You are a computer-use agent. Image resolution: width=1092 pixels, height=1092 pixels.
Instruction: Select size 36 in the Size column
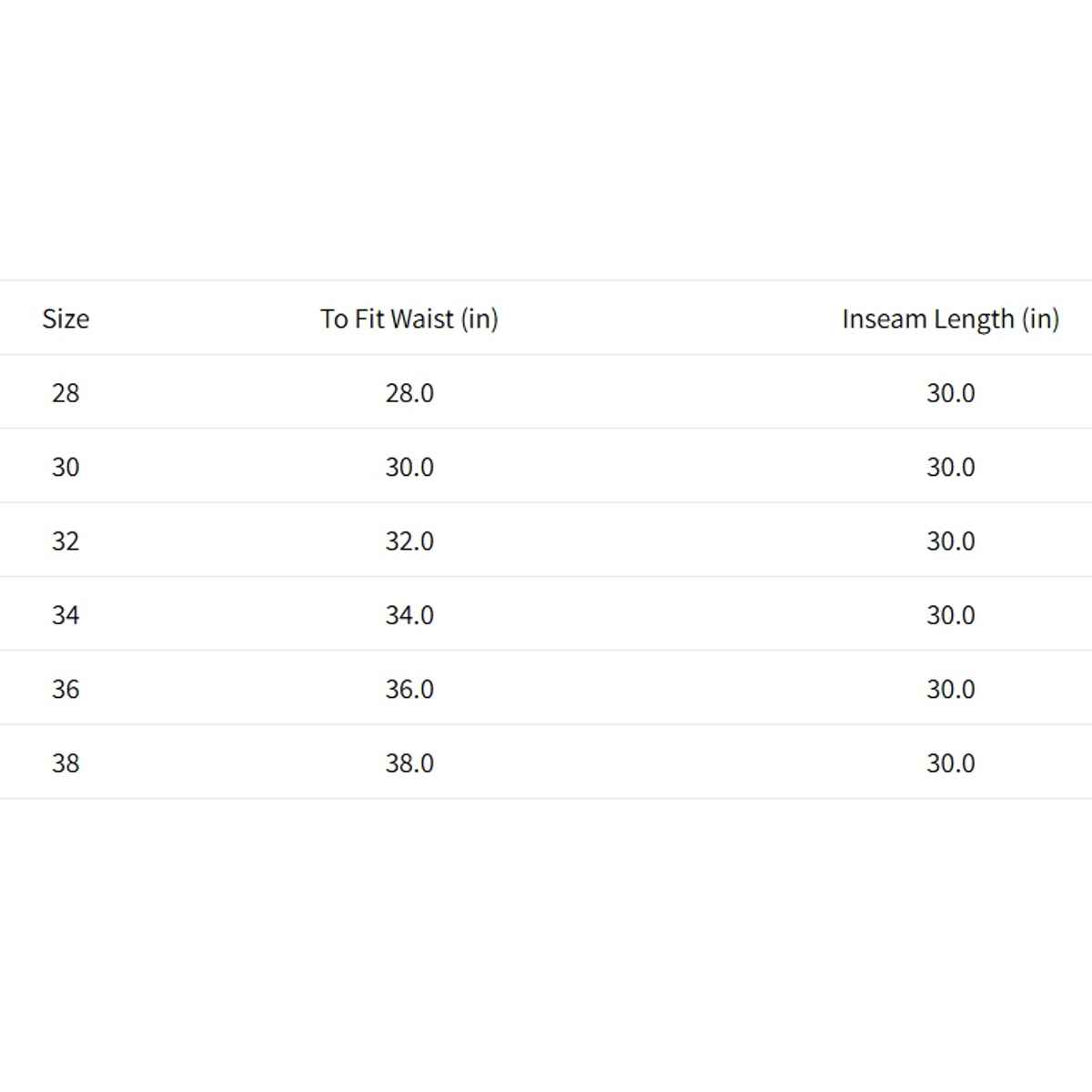[66, 689]
